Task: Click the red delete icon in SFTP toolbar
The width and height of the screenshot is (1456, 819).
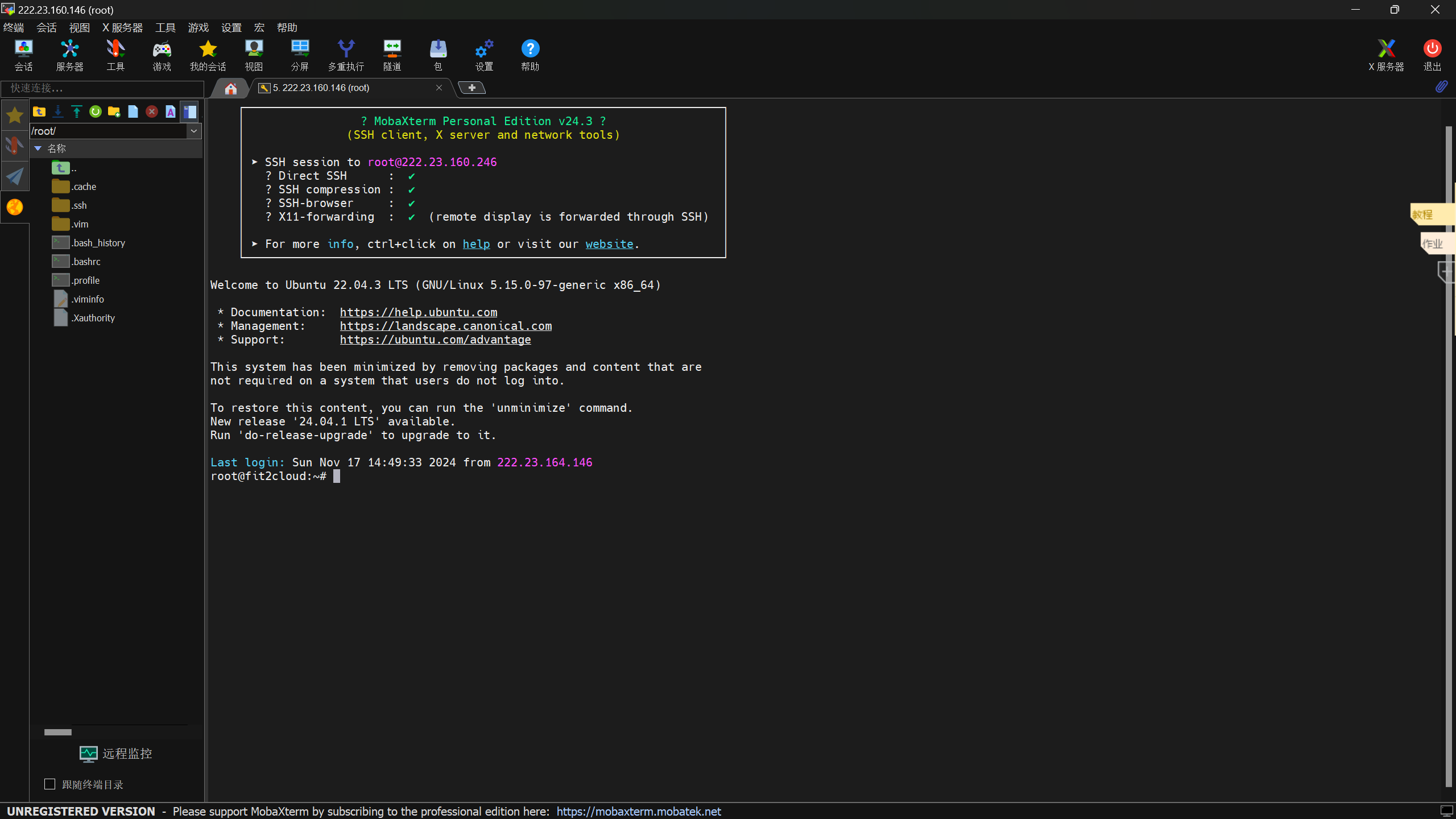Action: (151, 111)
